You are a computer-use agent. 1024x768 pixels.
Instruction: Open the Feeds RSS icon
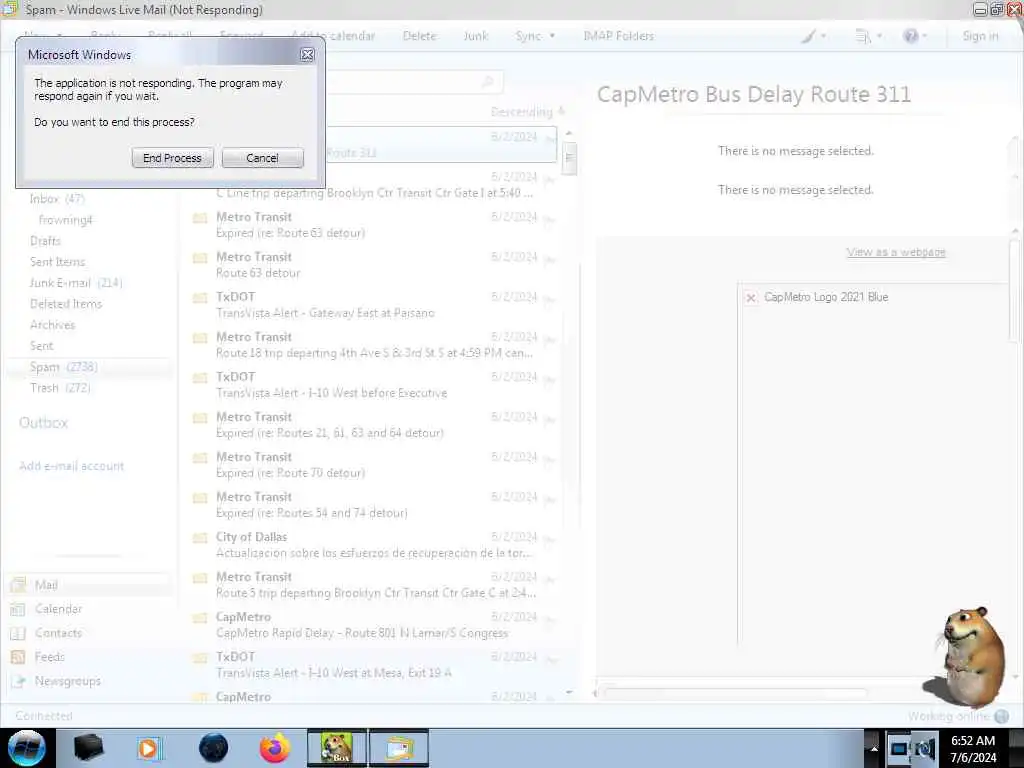[18, 657]
